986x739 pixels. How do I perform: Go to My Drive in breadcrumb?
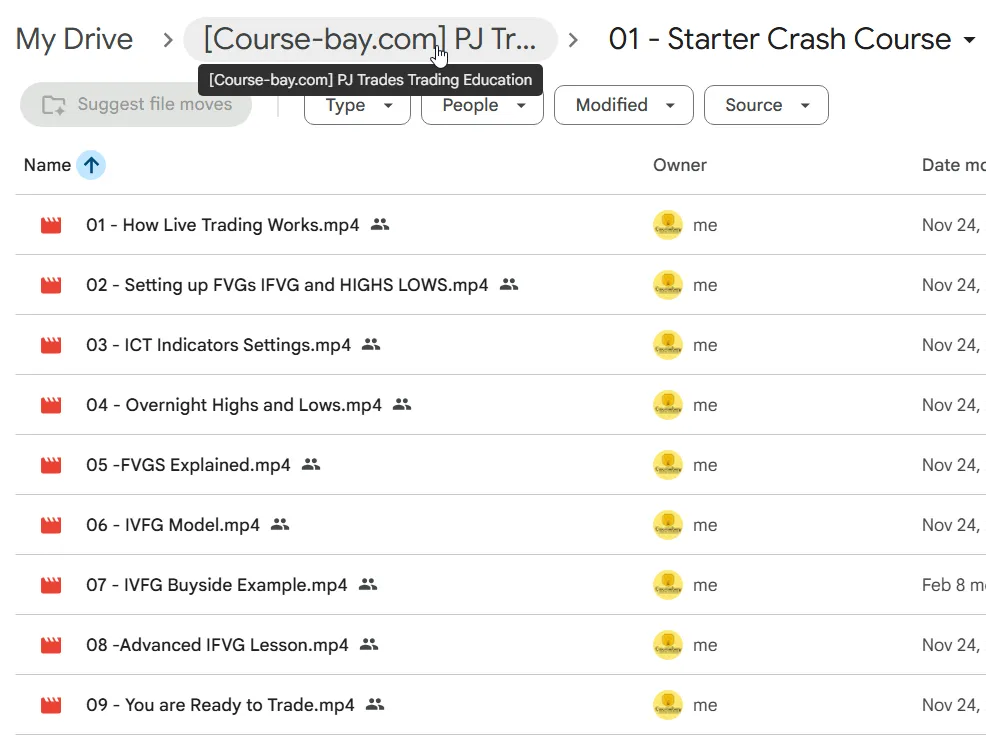point(74,39)
